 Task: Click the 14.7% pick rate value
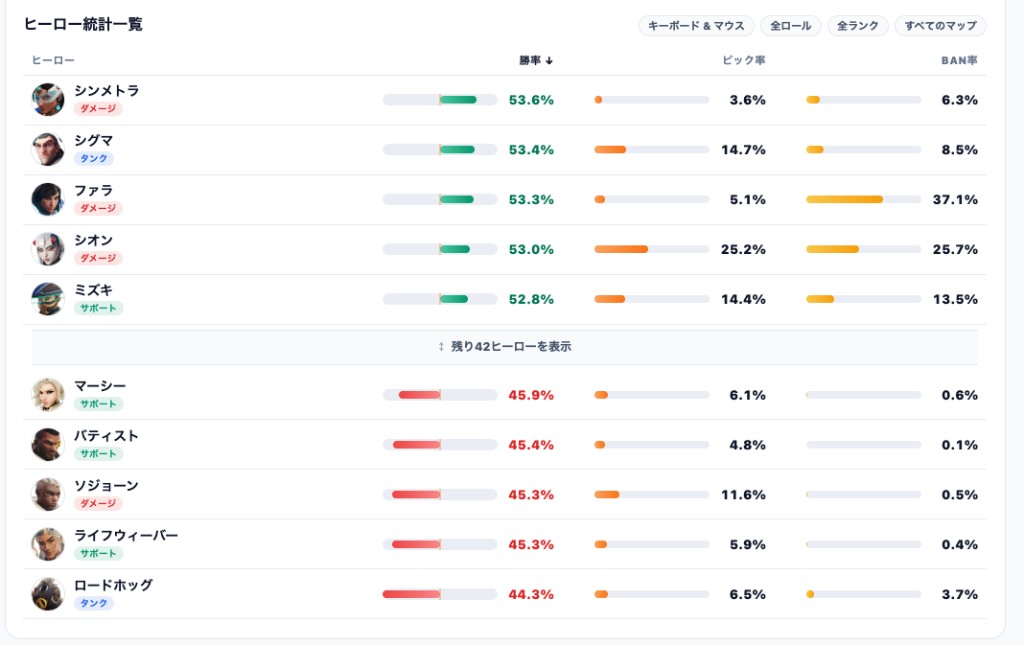(743, 149)
